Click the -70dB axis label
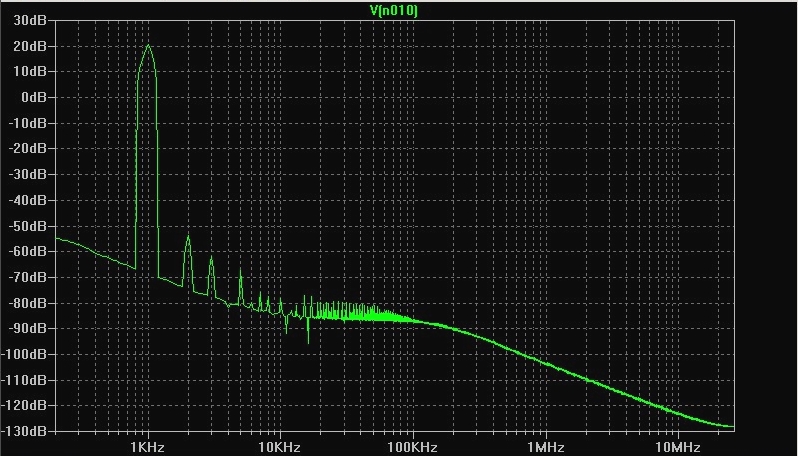This screenshot has width=799, height=456. point(28,277)
